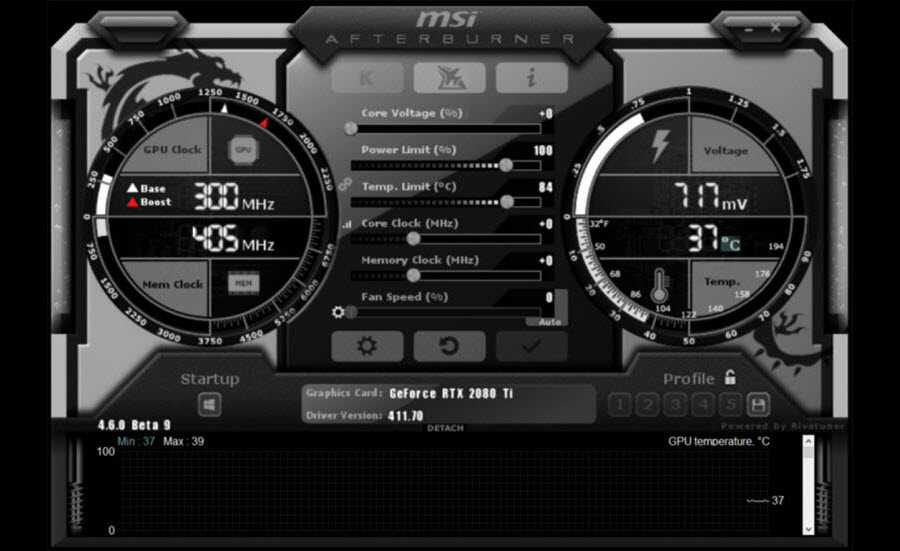Image resolution: width=900 pixels, height=551 pixels.
Task: Click the MEM chip icon in clock gauge
Action: (243, 284)
